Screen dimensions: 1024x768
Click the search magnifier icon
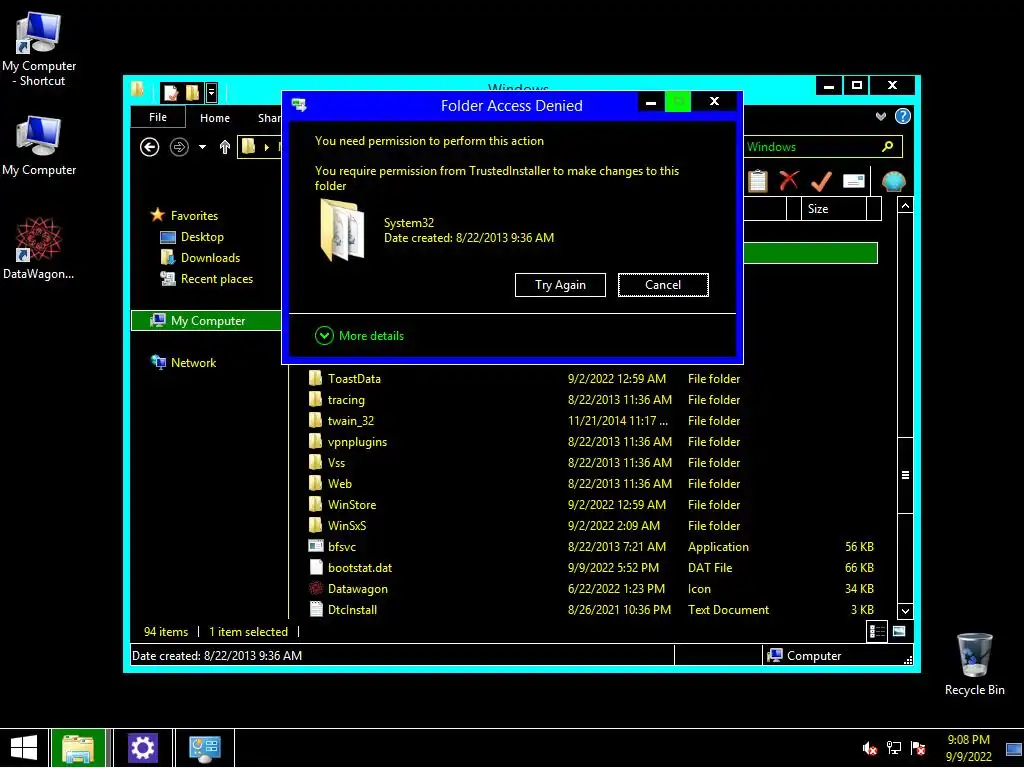pos(888,146)
